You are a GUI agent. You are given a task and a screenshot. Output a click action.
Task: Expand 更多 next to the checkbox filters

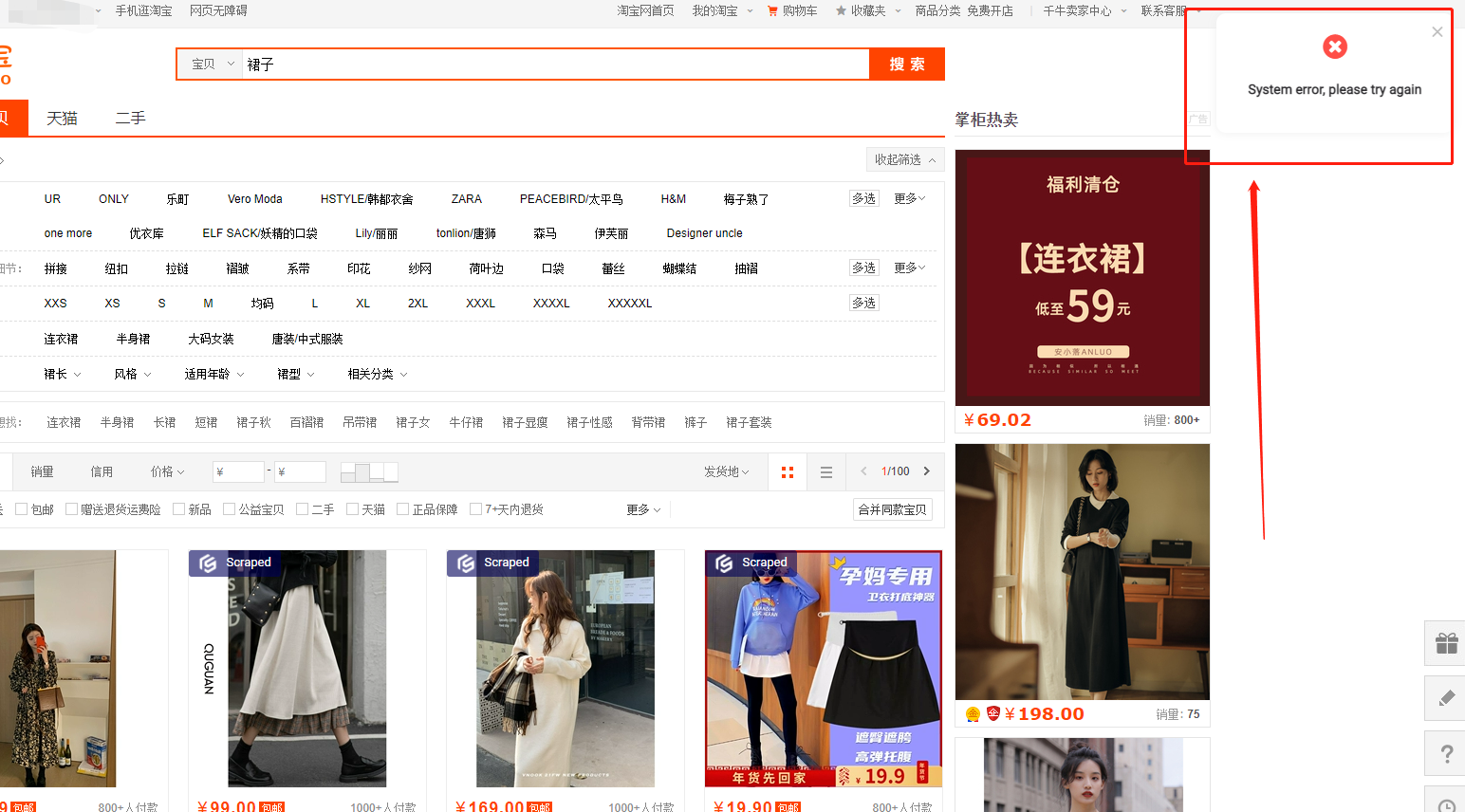[644, 509]
